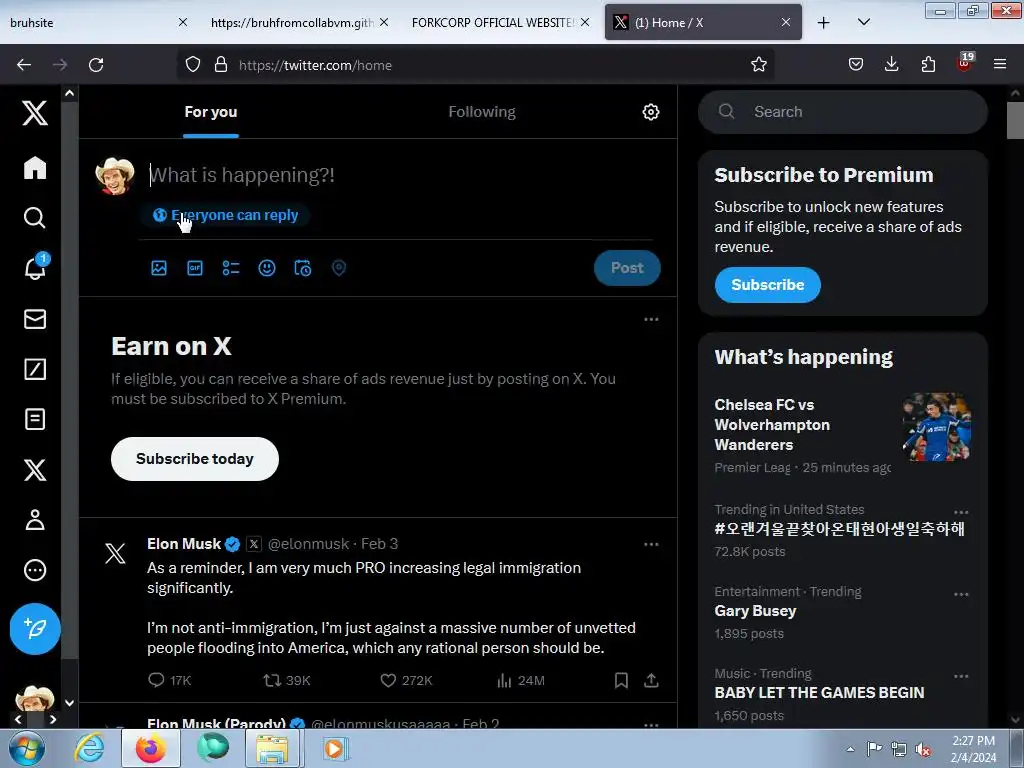This screenshot has width=1024, height=768.
Task: Open Windows Start menu orb
Action: [27, 749]
